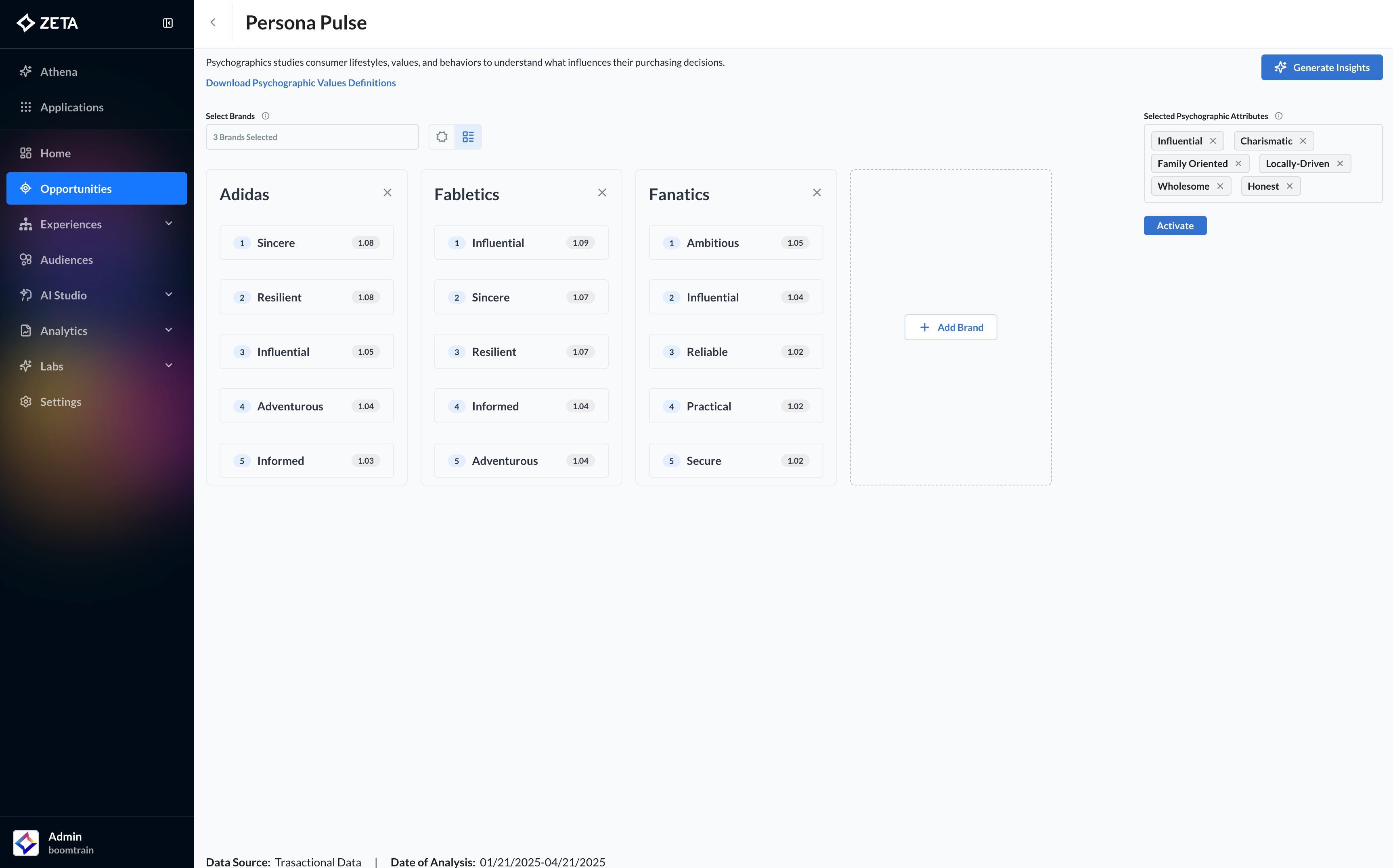
Task: Open the Audiences section
Action: coord(96,259)
